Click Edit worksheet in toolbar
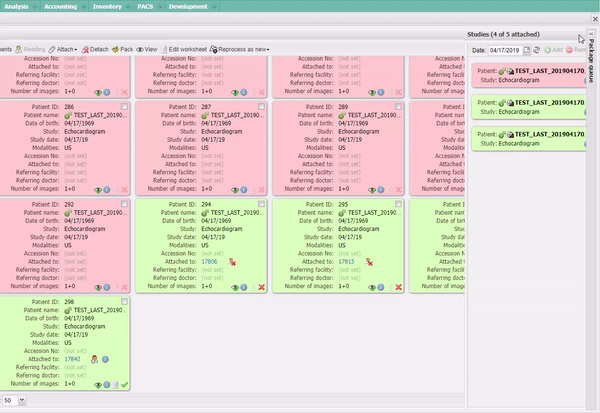 (x=184, y=49)
